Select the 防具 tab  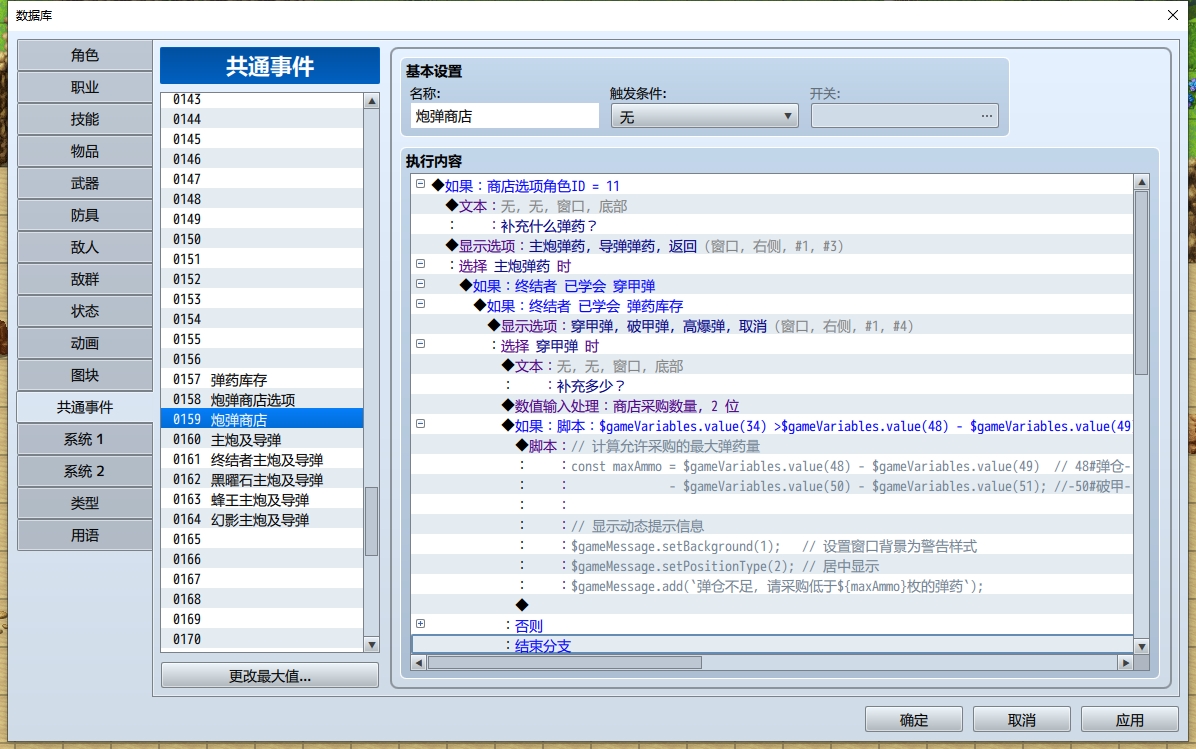tap(85, 216)
